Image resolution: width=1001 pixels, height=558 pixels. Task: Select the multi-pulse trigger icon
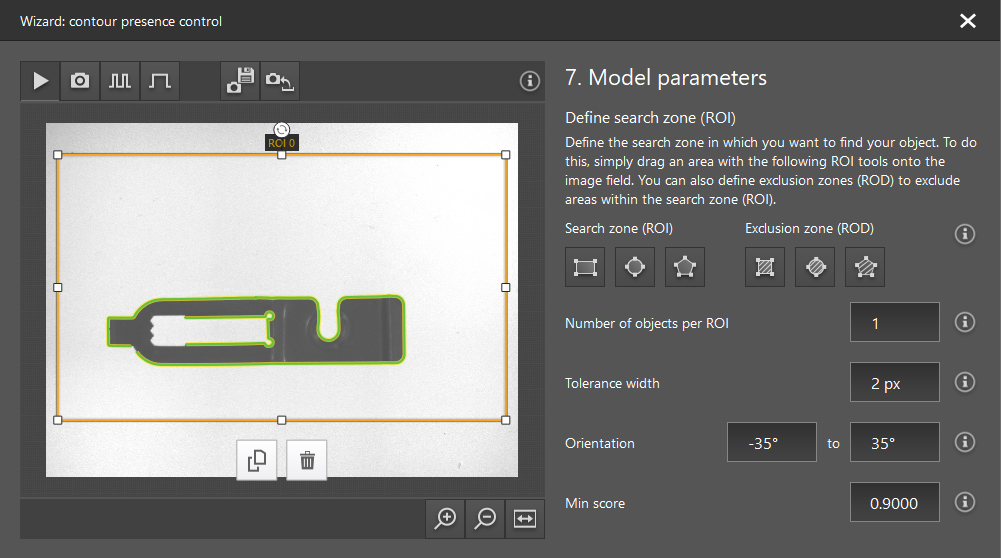(x=120, y=81)
